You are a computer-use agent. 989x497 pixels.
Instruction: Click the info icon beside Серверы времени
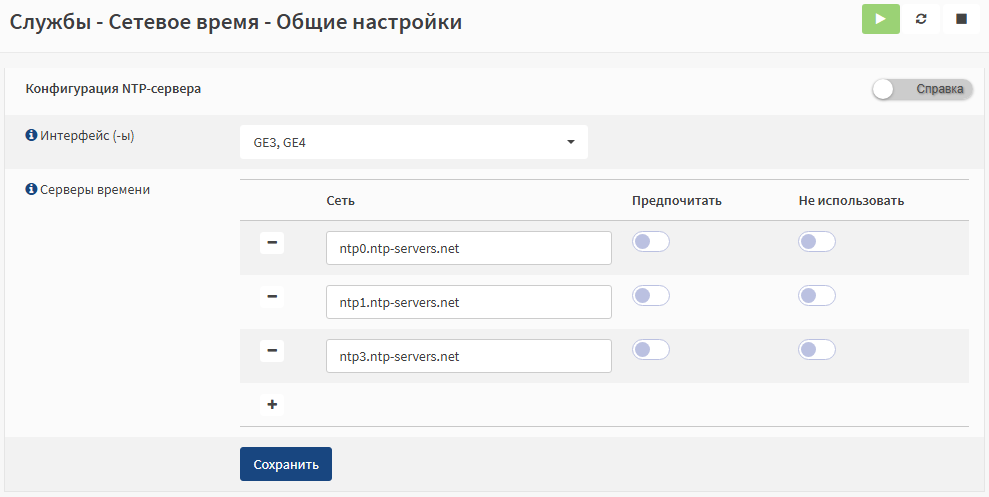31,189
